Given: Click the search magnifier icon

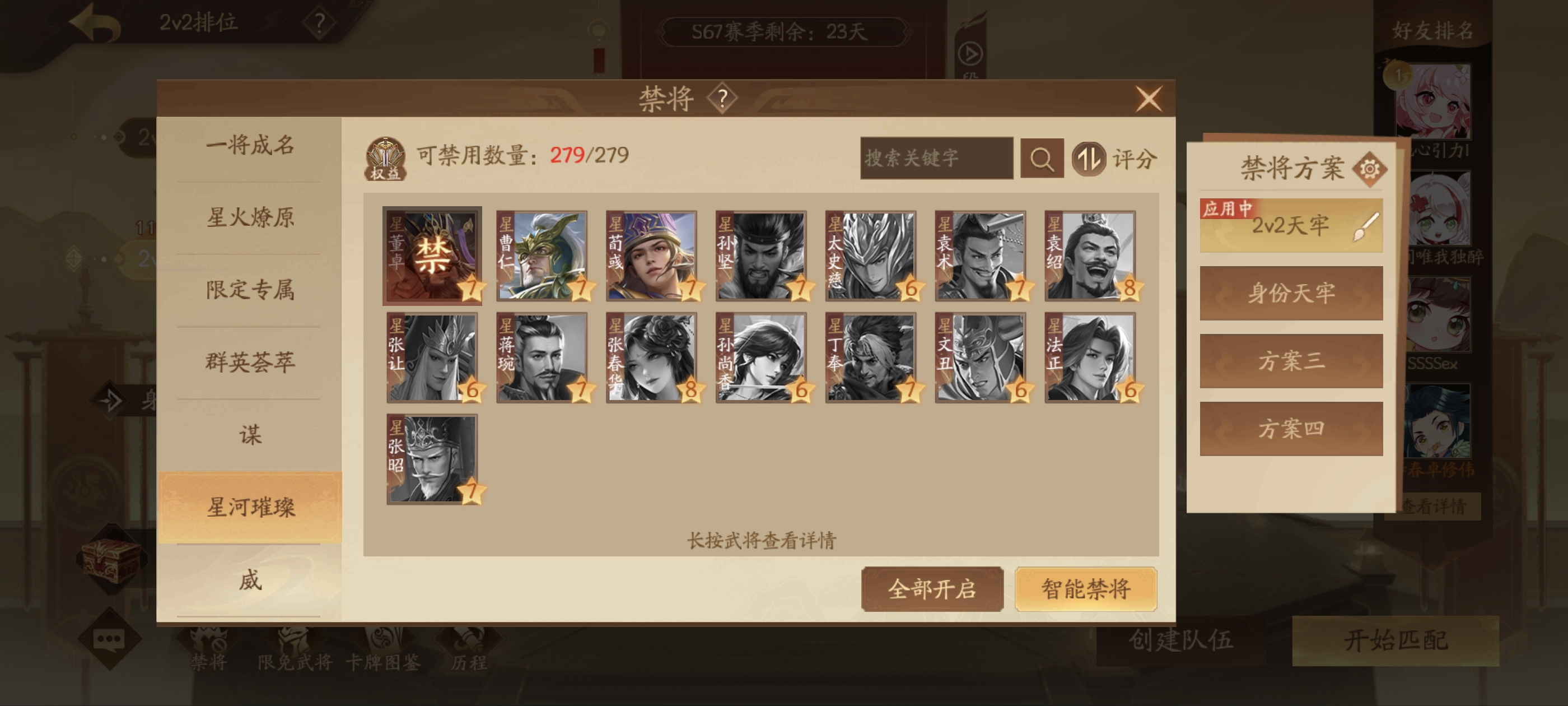Looking at the screenshot, I should pyautogui.click(x=1042, y=159).
